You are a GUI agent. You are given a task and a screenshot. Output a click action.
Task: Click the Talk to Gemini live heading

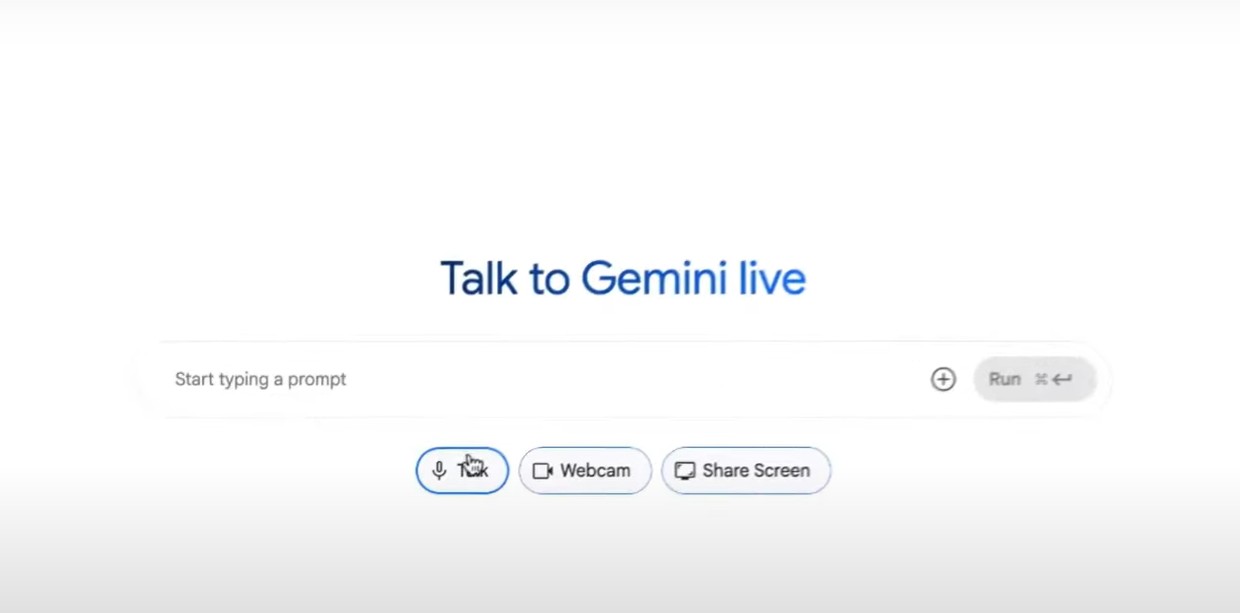[623, 278]
